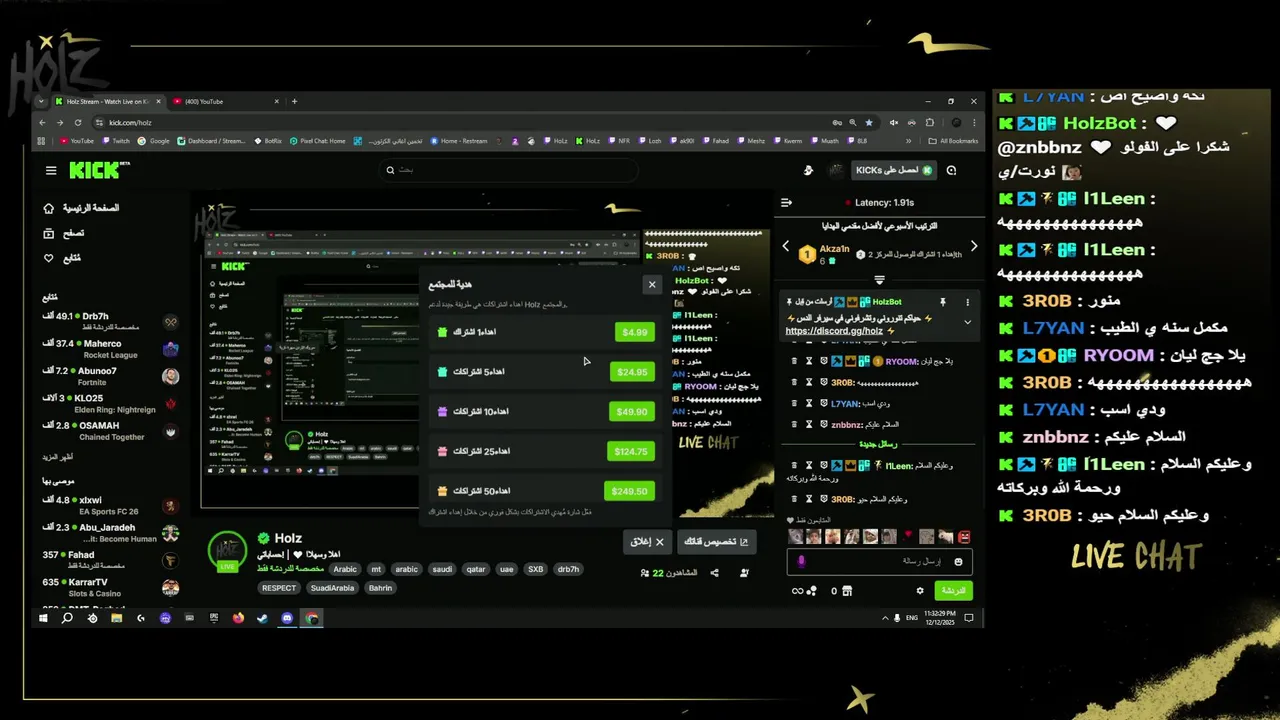Image resolution: width=1280 pixels, height=720 pixels.
Task: Open KLO25 Elden Ring channel
Action: [x=110, y=403]
